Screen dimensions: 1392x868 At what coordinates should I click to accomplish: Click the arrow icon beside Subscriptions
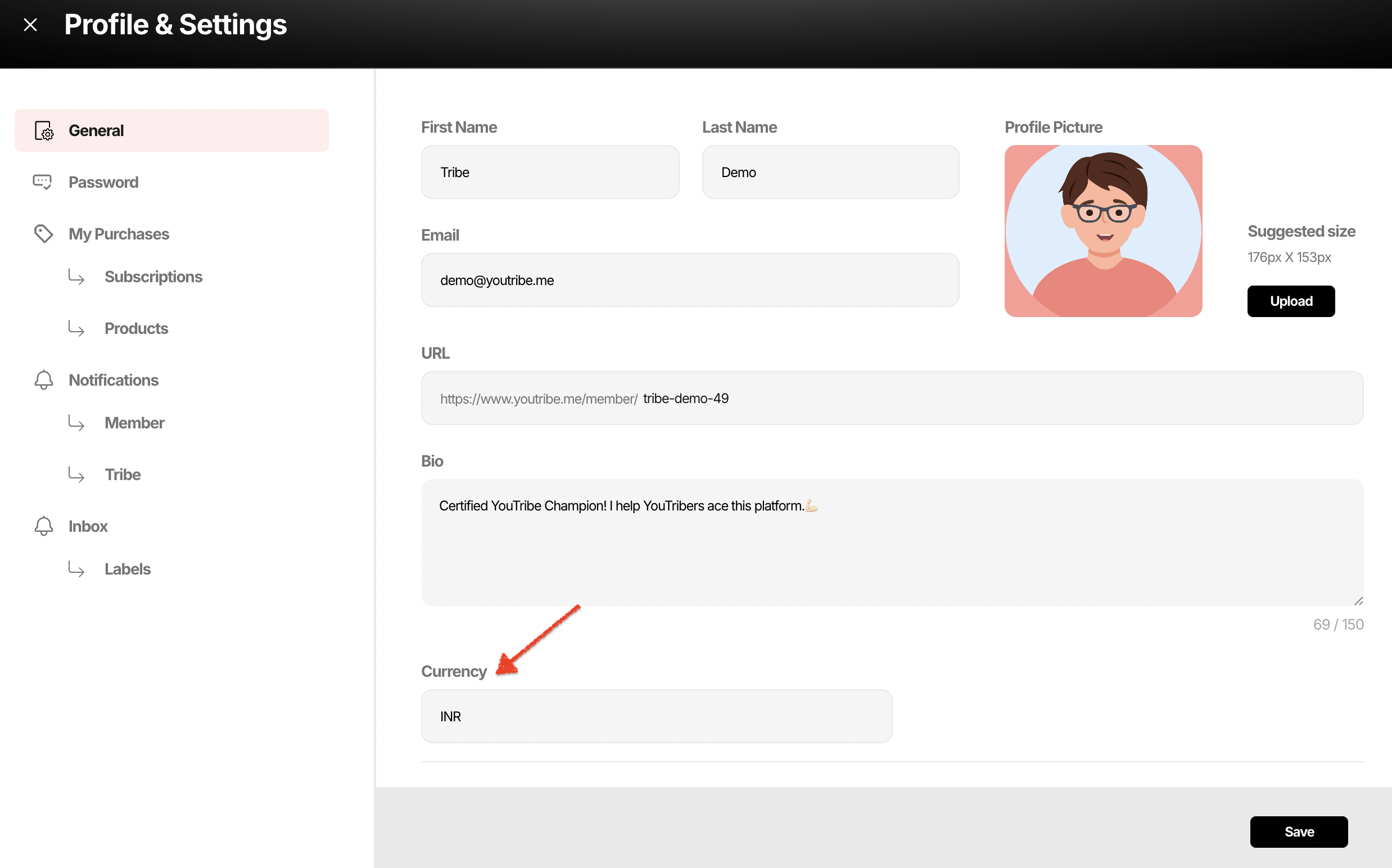point(76,277)
